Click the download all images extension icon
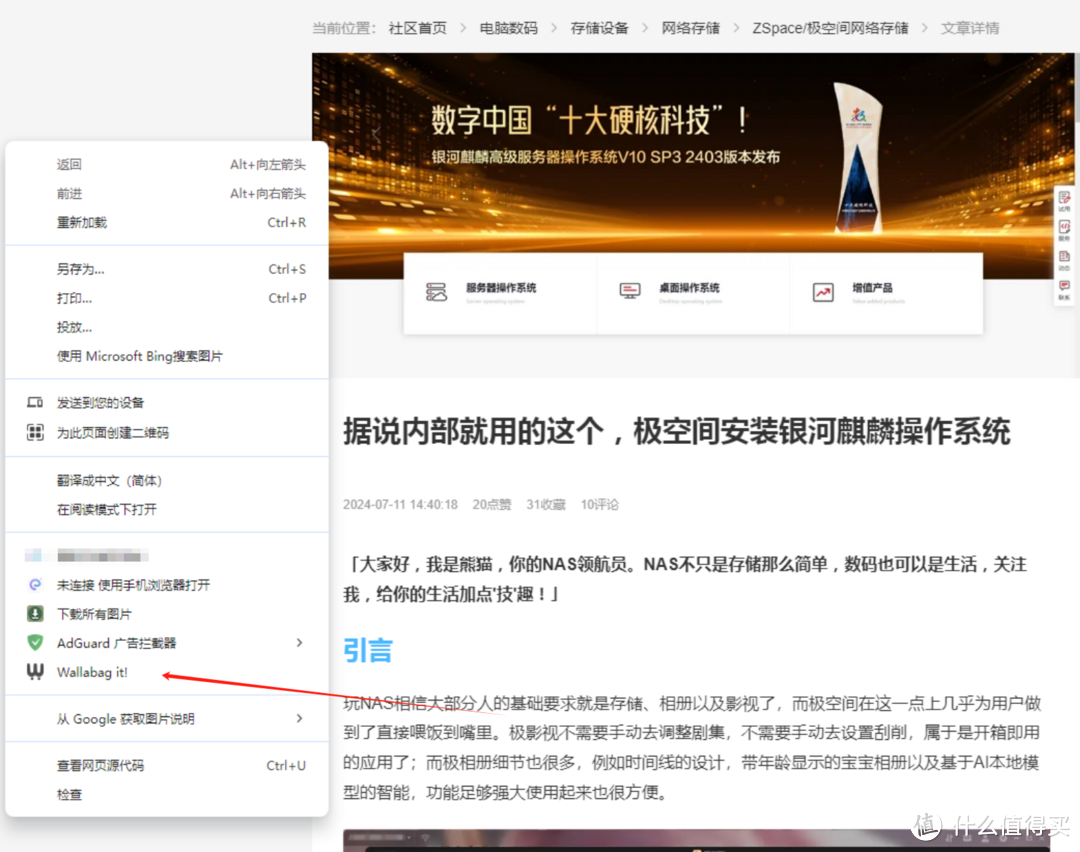 tap(36, 614)
